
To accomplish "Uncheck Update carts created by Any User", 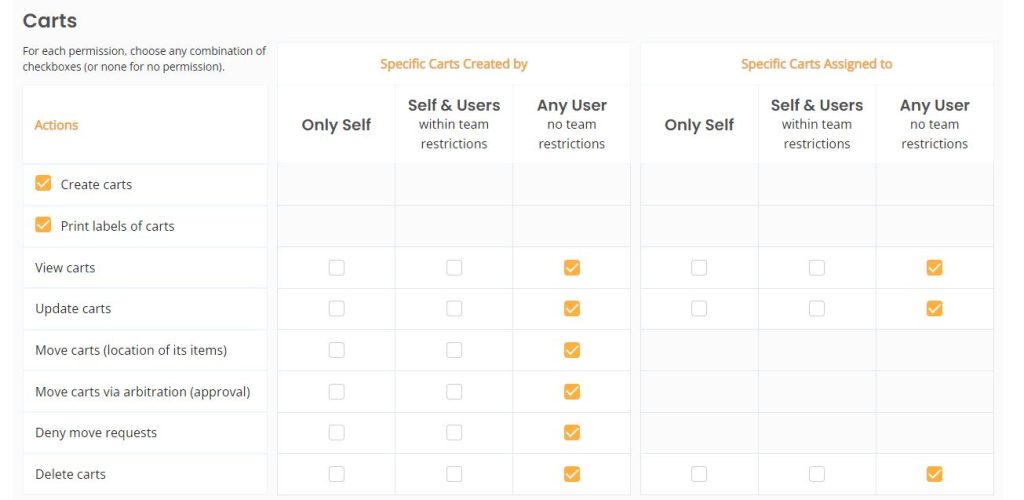I will tap(571, 309).
